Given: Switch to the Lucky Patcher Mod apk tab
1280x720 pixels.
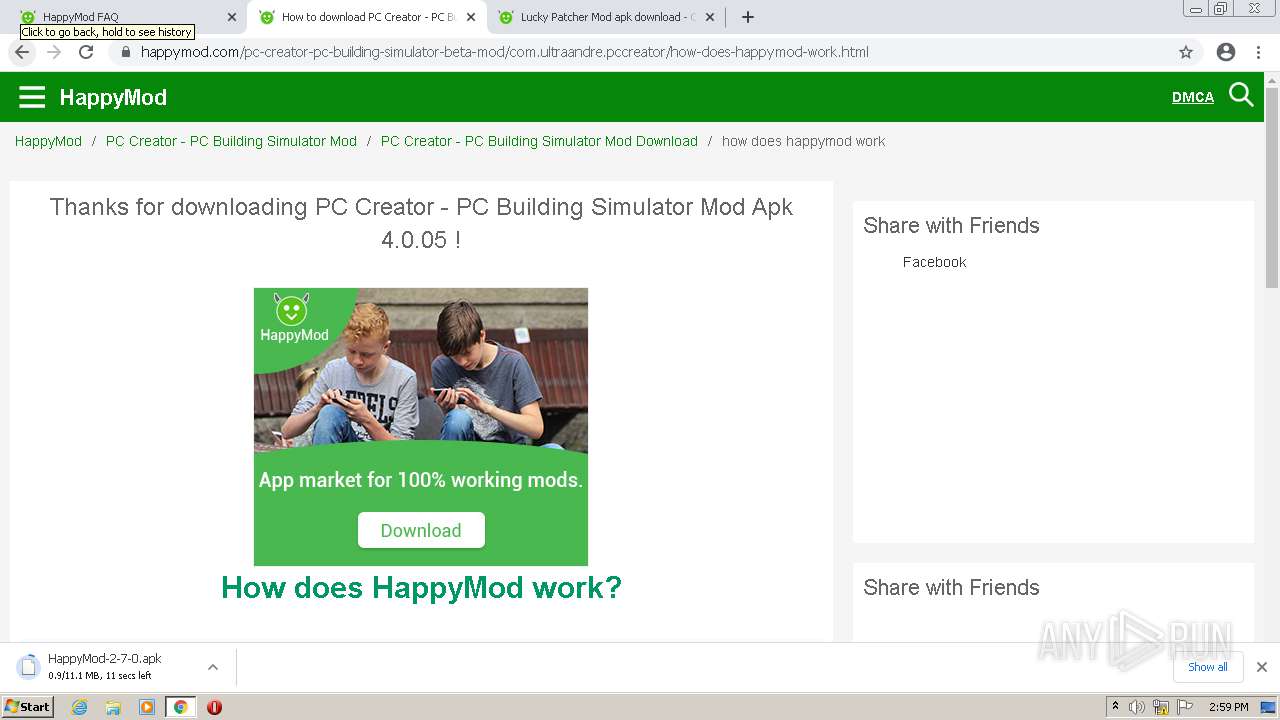Looking at the screenshot, I should (605, 17).
